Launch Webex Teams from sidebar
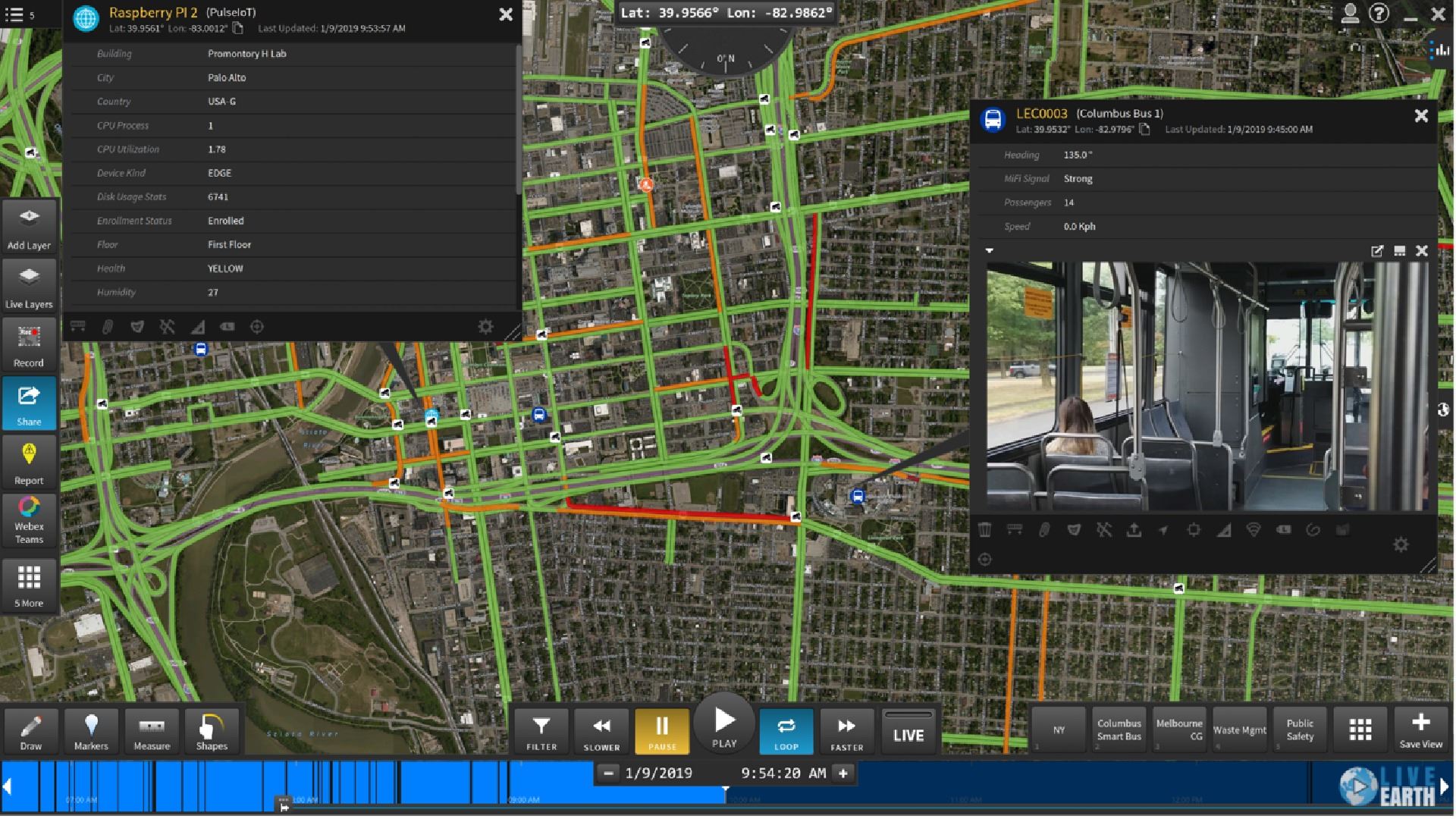 pyautogui.click(x=29, y=521)
